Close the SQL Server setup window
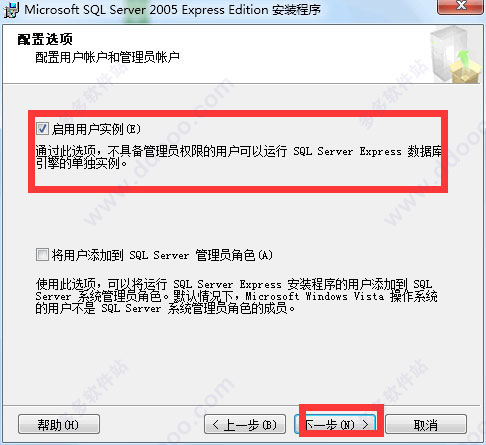The image size is (486, 445). 460,6
